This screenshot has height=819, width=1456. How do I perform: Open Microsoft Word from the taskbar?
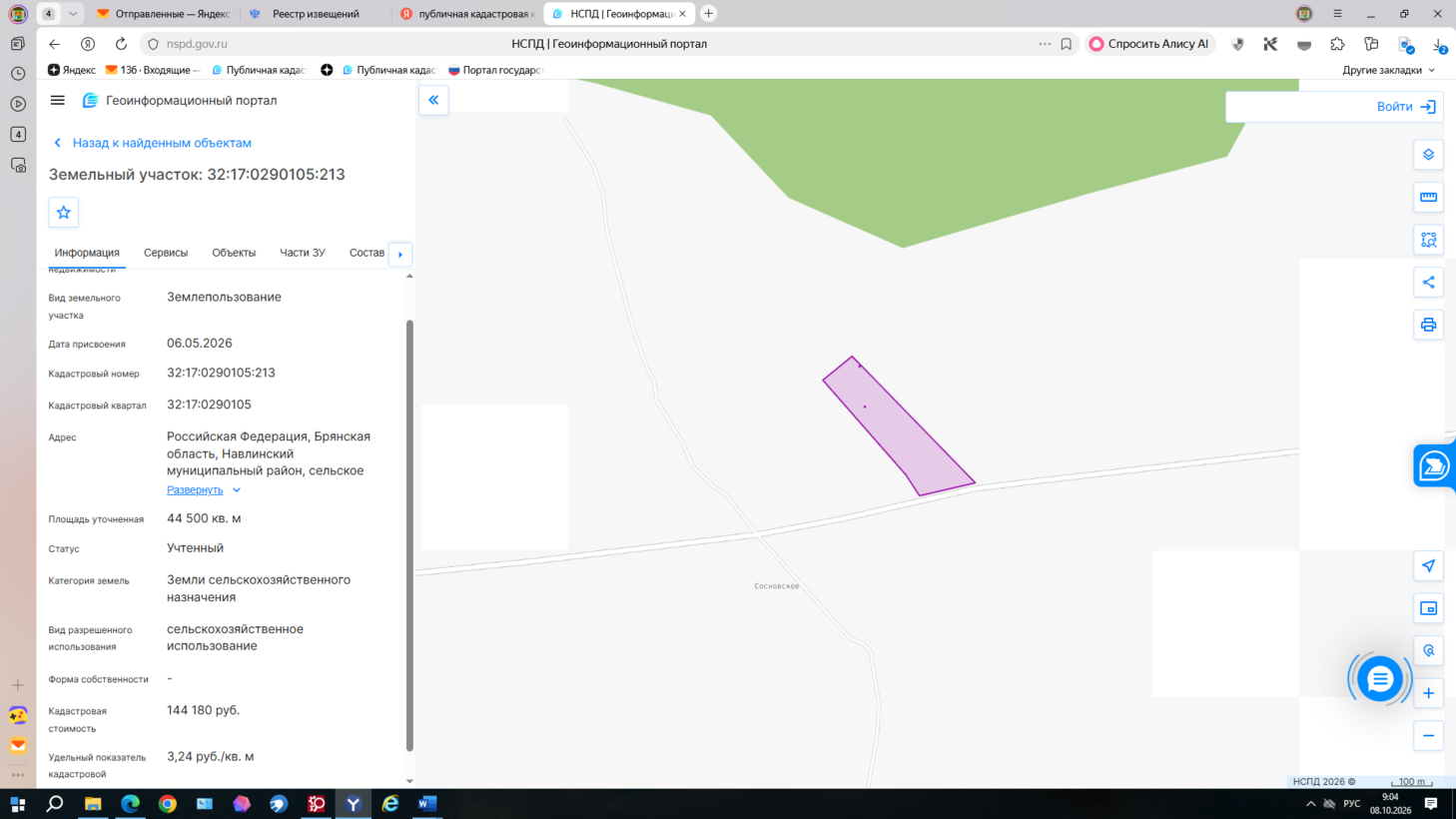click(x=427, y=804)
